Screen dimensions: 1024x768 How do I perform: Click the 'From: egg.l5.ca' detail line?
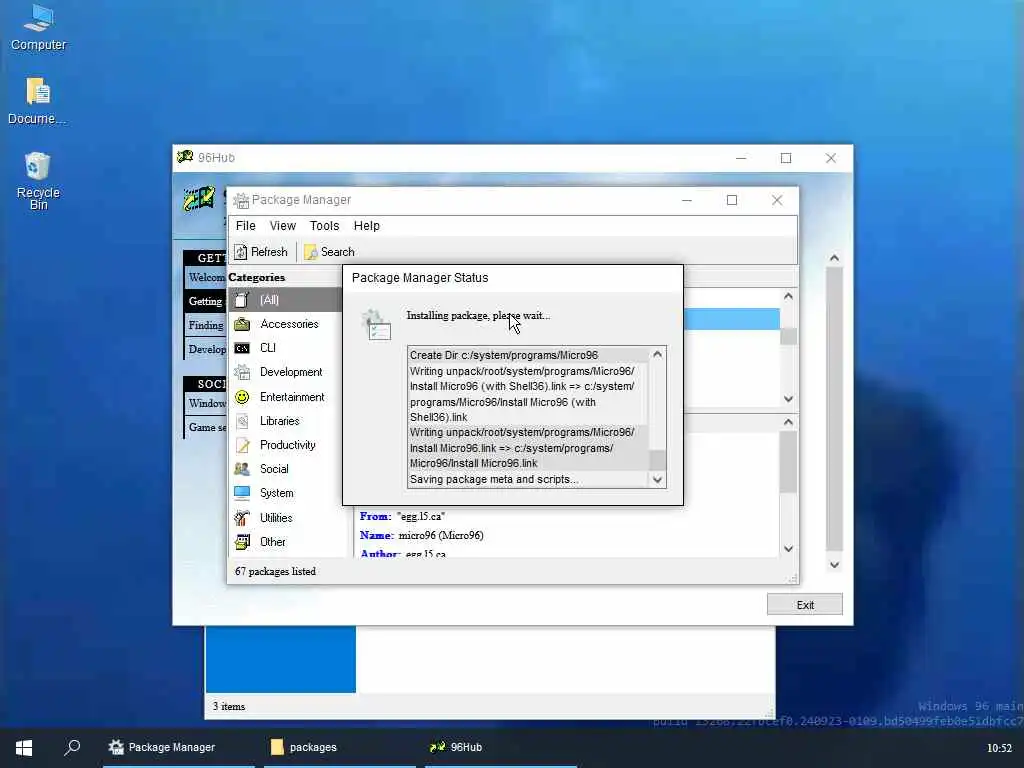[x=402, y=517]
